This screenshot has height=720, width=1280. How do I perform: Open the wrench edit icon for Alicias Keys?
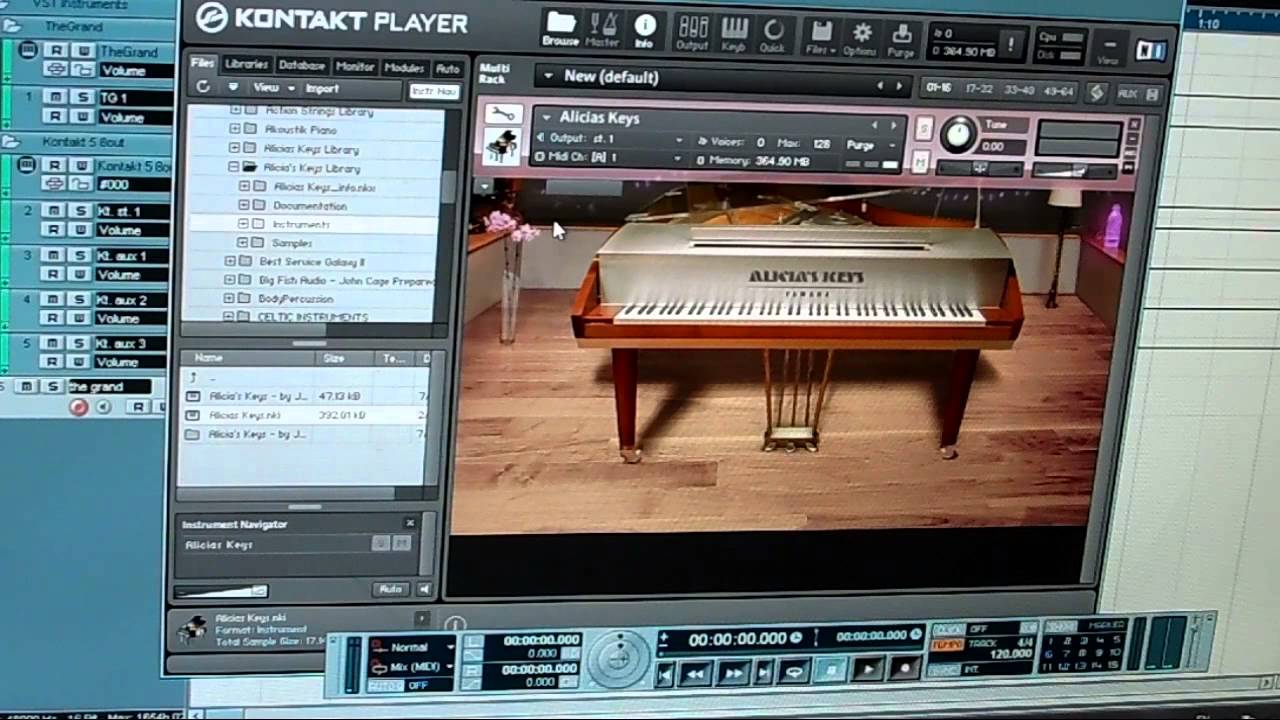pos(503,113)
